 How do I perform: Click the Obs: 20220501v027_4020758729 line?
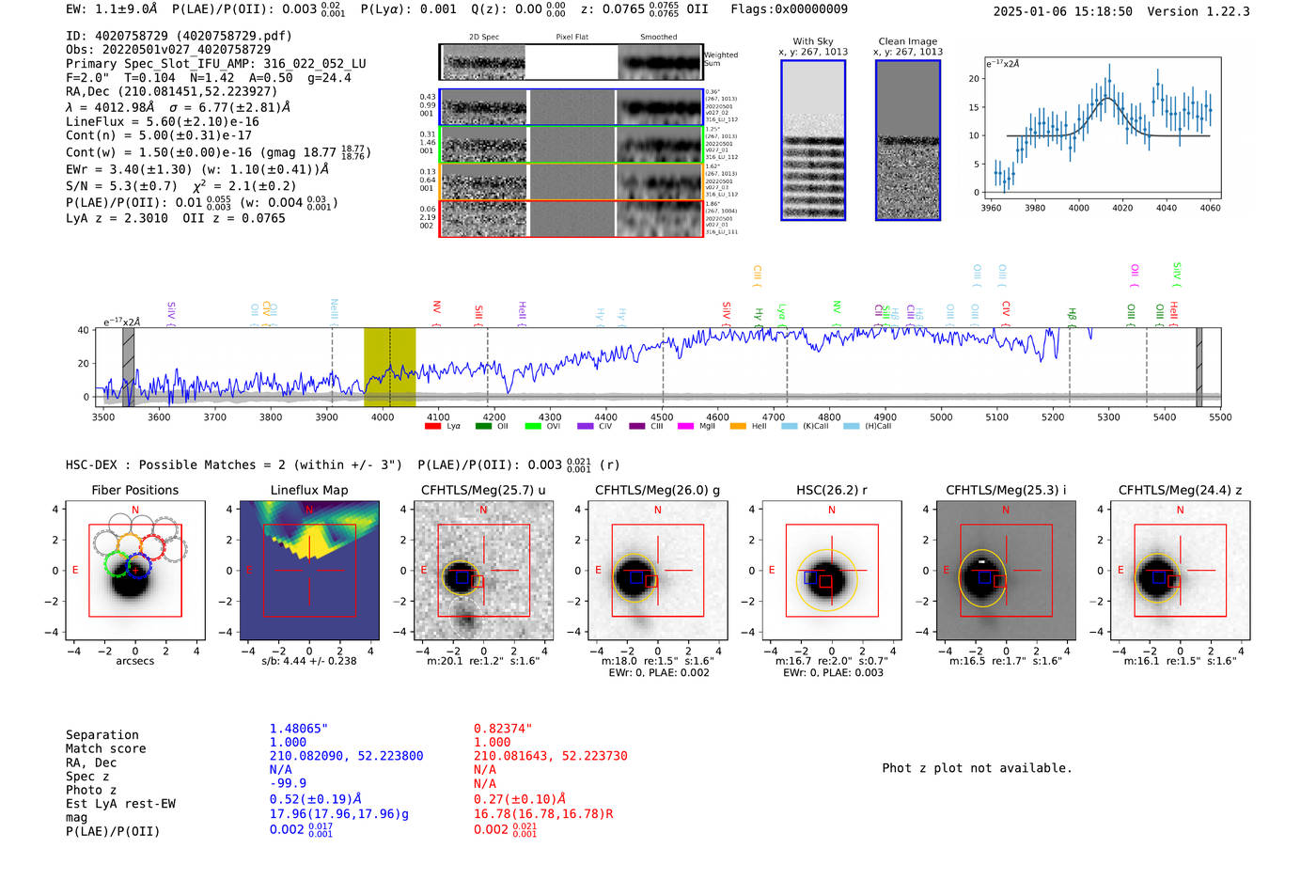(x=168, y=50)
